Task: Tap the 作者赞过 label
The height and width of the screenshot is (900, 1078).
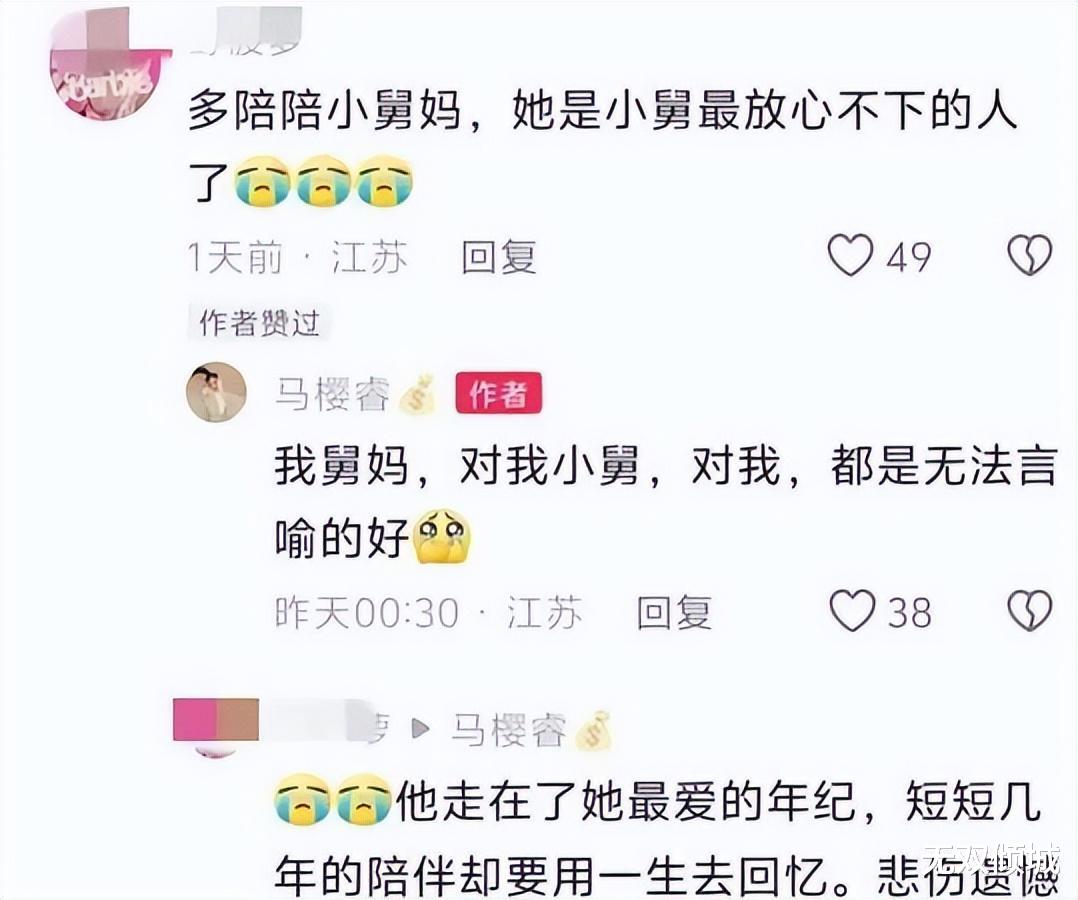Action: (x=259, y=323)
